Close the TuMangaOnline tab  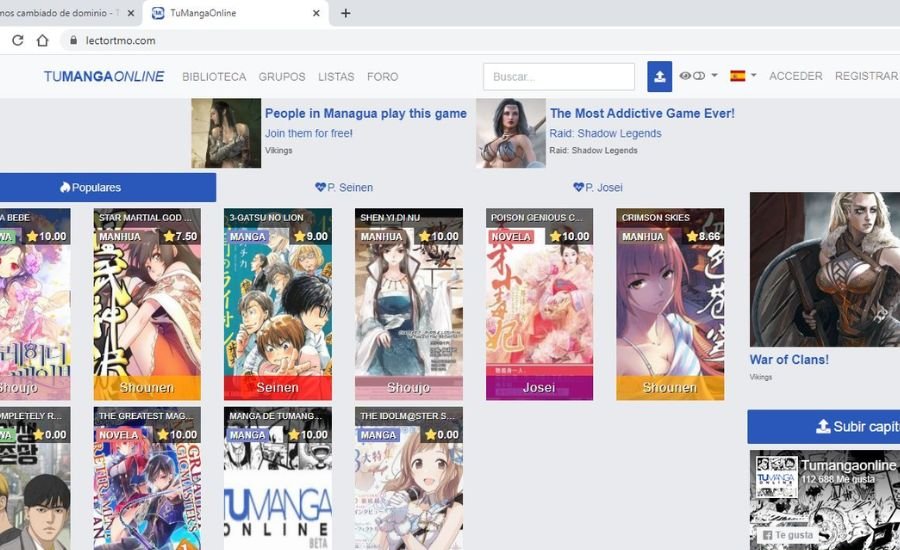[x=316, y=13]
